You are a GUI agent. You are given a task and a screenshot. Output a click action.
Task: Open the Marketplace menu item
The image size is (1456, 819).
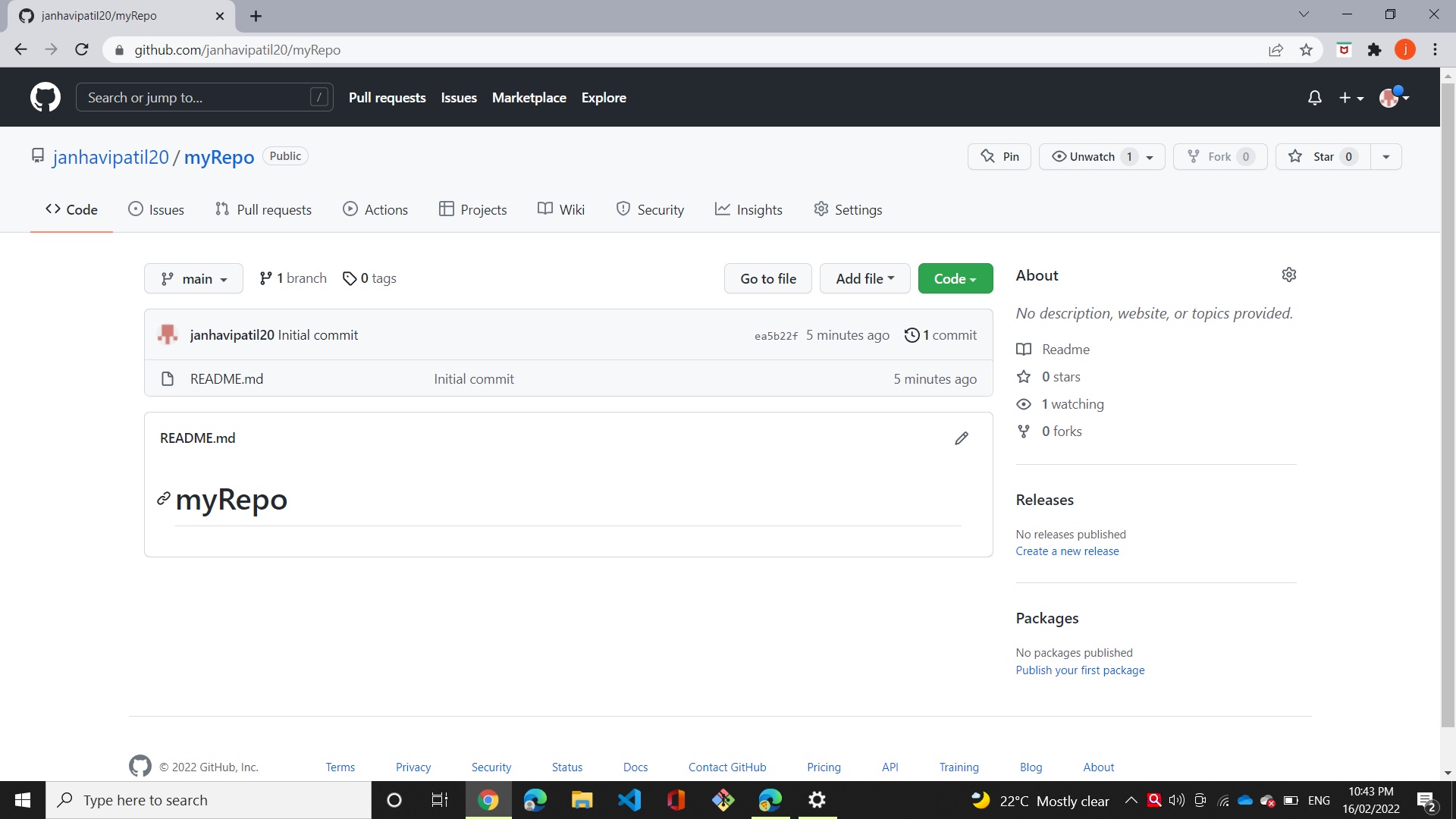point(529,97)
